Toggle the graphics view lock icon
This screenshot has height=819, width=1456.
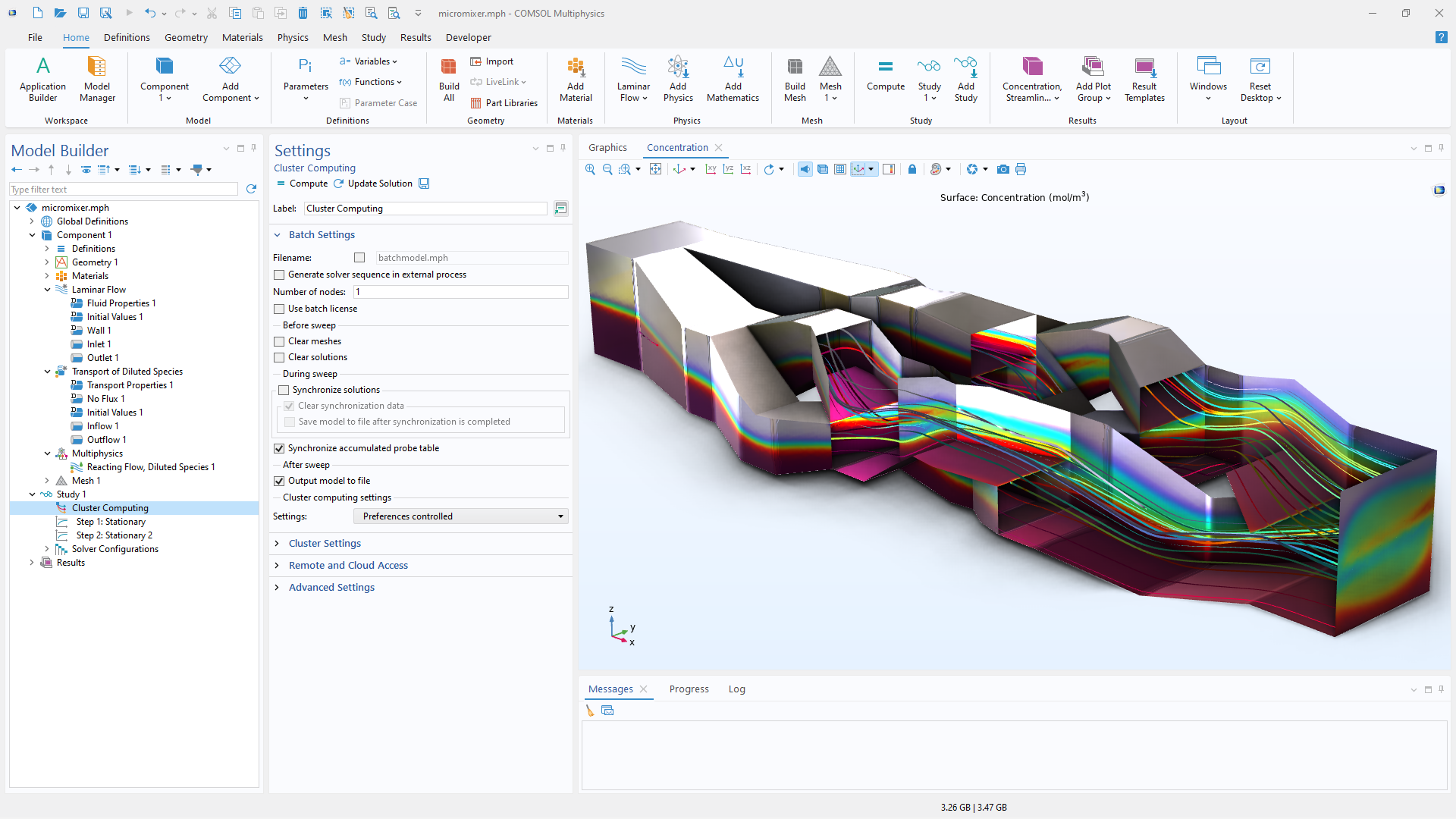point(912,169)
